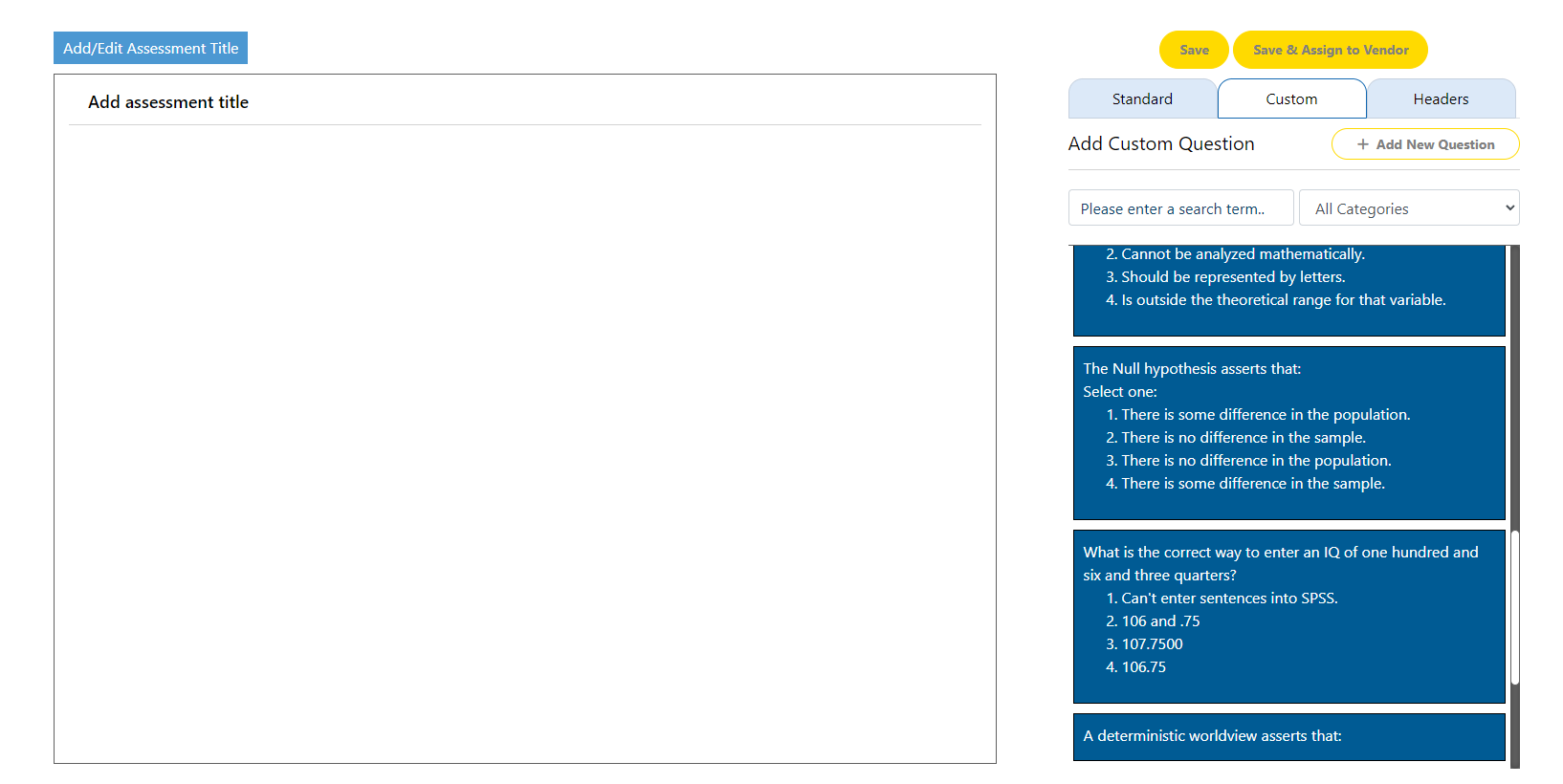Select the deterministic worldview question card
The width and height of the screenshot is (1563, 784).
pos(1289,737)
